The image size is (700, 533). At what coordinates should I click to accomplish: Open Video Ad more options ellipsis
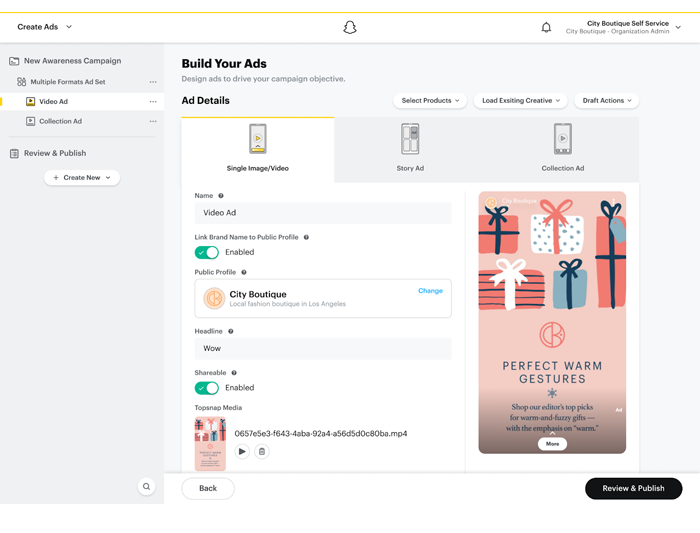(x=153, y=102)
